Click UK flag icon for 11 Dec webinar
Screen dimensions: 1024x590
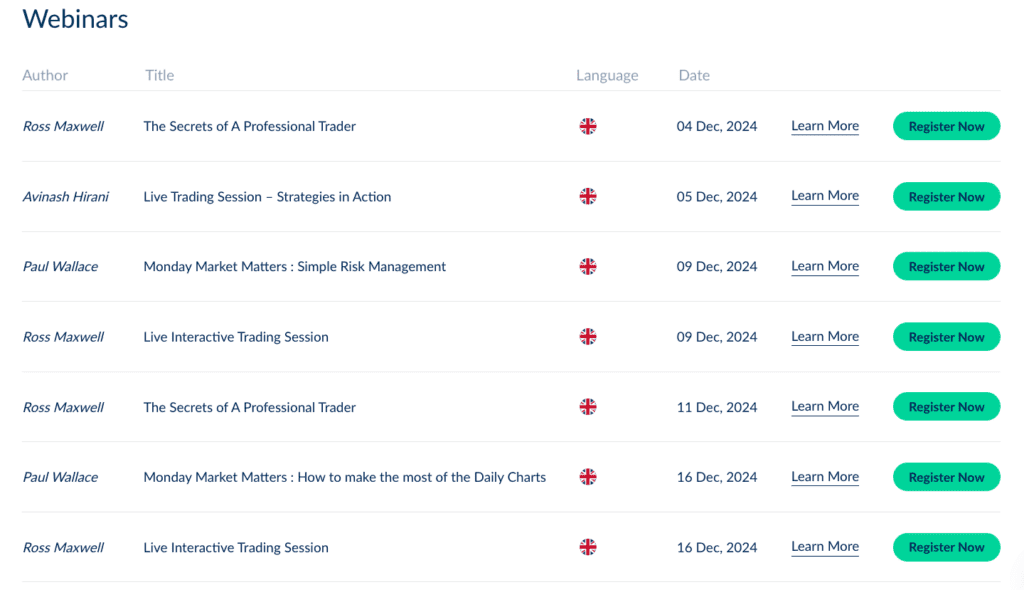click(x=588, y=407)
